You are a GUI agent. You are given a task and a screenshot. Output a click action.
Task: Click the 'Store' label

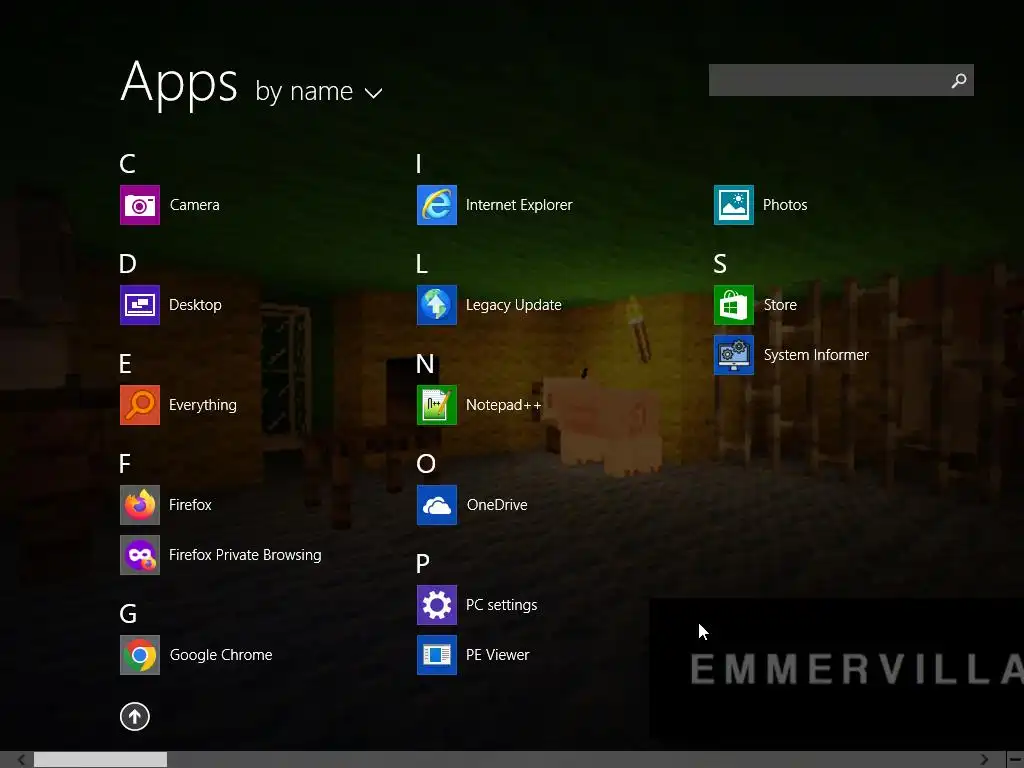780,305
